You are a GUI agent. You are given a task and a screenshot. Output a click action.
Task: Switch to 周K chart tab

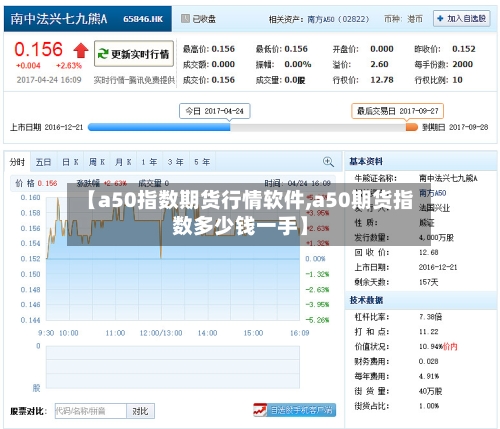[97, 162]
